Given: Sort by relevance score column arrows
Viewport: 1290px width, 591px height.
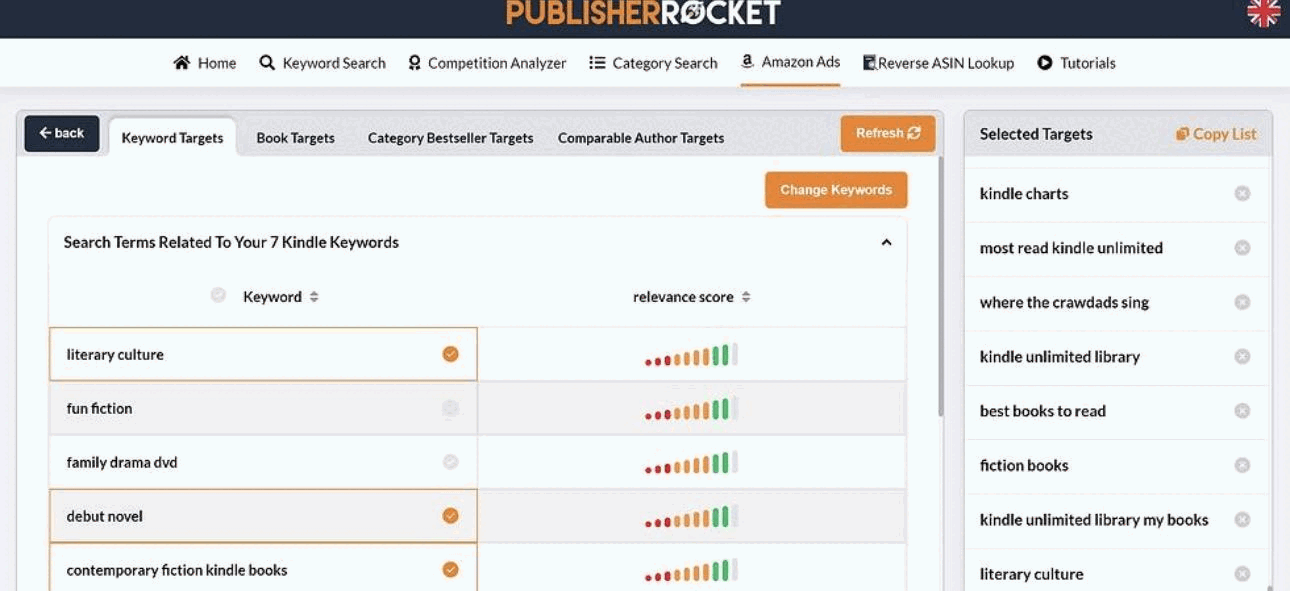Looking at the screenshot, I should (746, 297).
